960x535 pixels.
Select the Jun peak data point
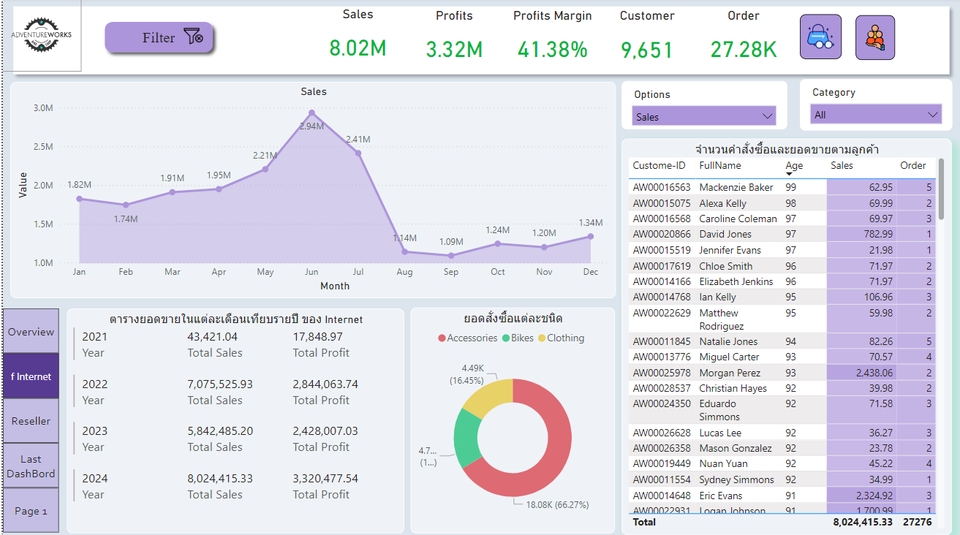point(312,113)
